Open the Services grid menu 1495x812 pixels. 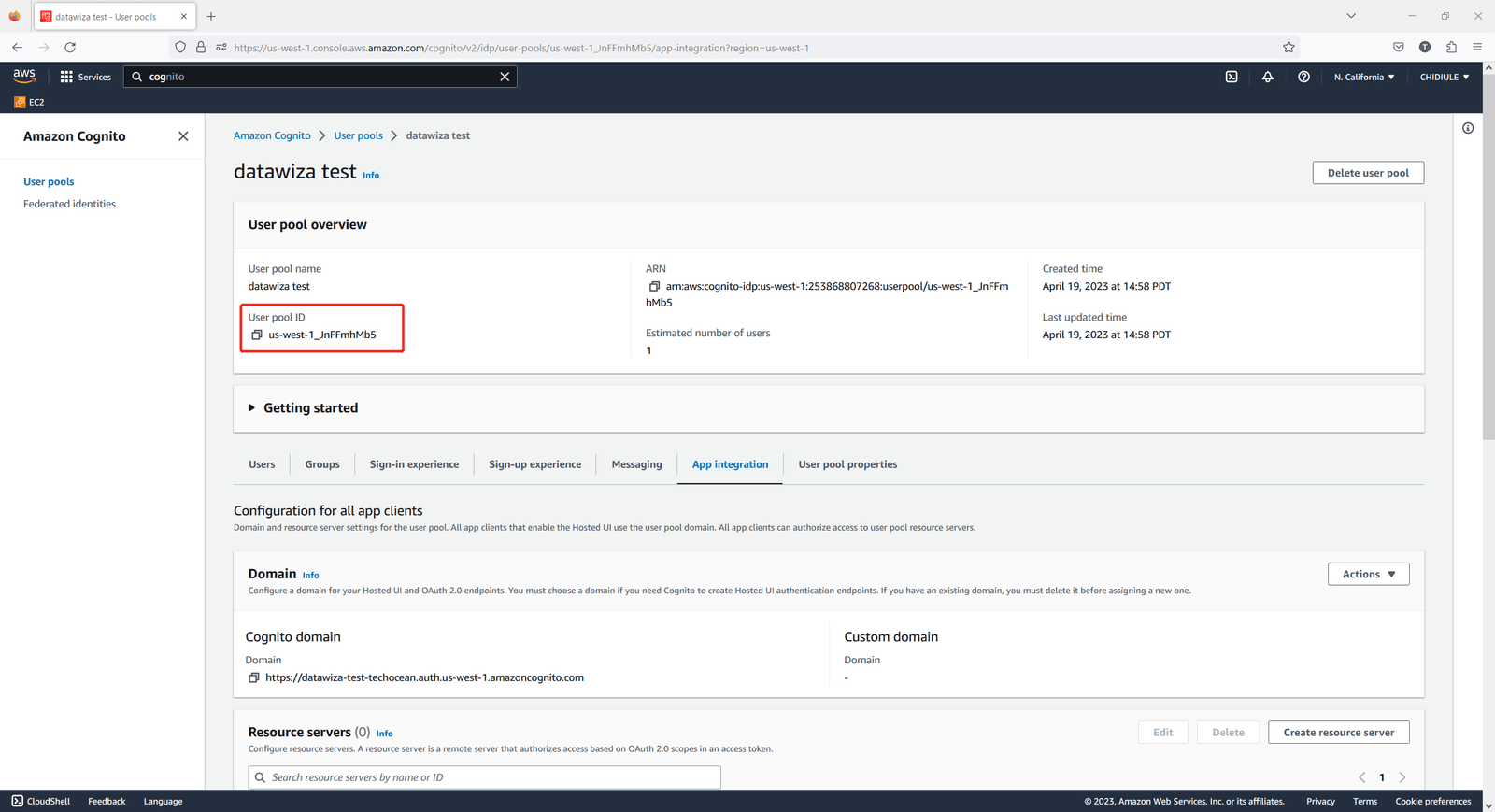point(86,77)
